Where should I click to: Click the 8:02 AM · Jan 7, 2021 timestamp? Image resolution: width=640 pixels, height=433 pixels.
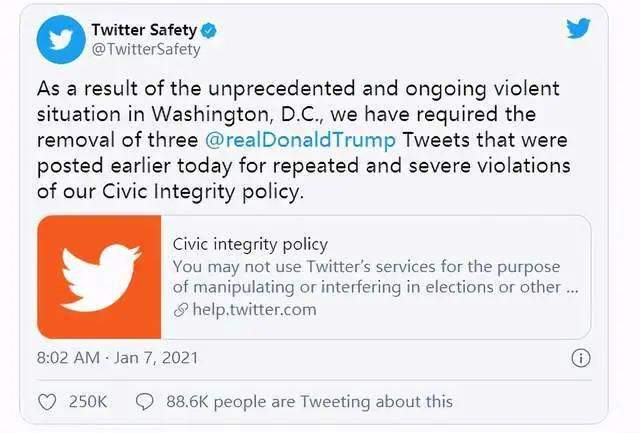116,357
